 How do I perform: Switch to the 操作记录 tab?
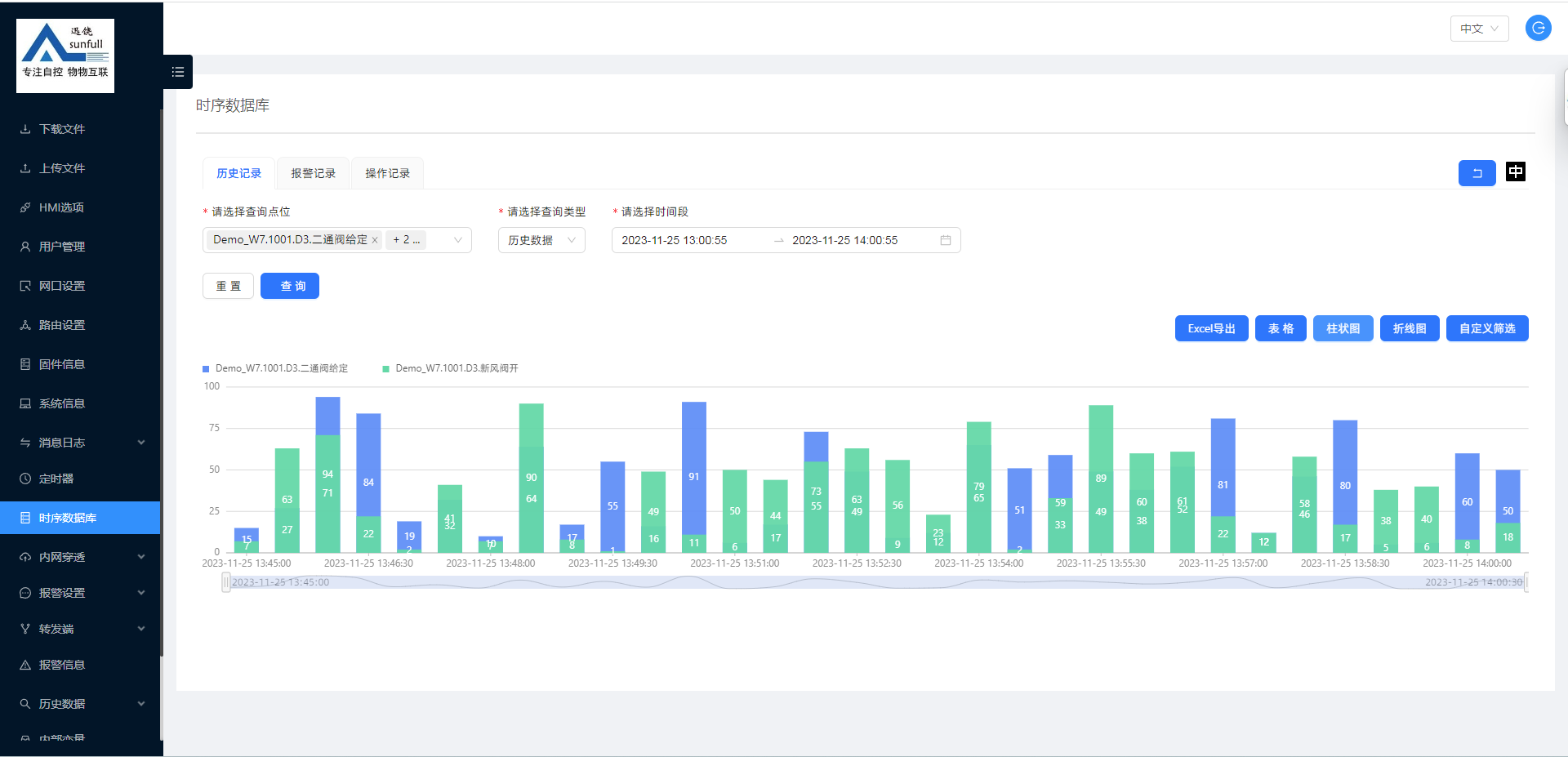click(x=387, y=173)
